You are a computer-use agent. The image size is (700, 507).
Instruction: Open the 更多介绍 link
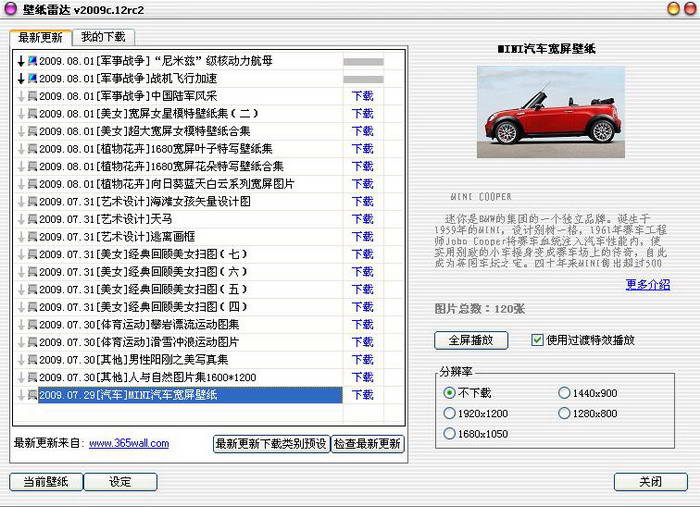648,285
